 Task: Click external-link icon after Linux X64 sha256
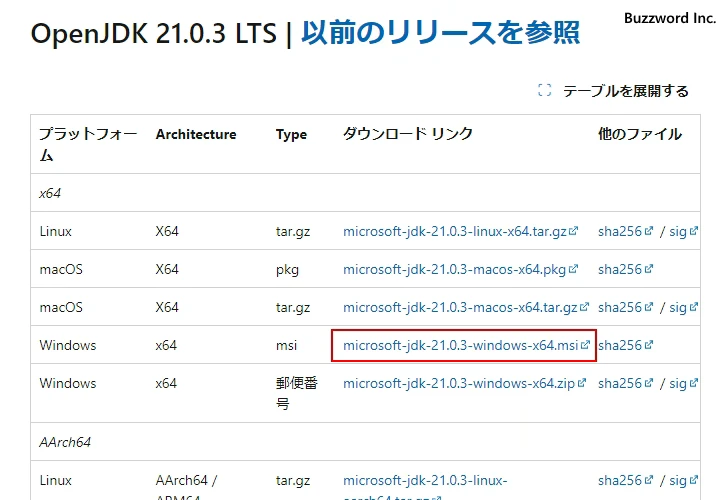[x=649, y=230]
